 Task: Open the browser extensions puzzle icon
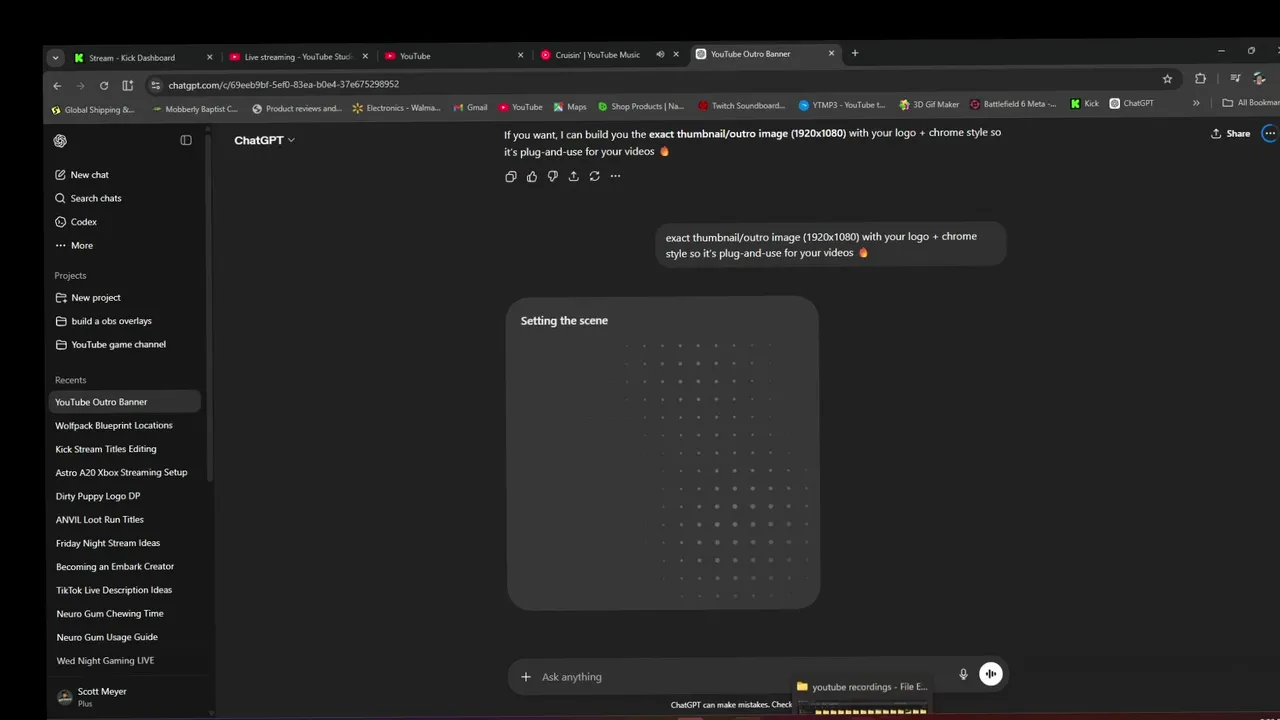click(x=1200, y=79)
